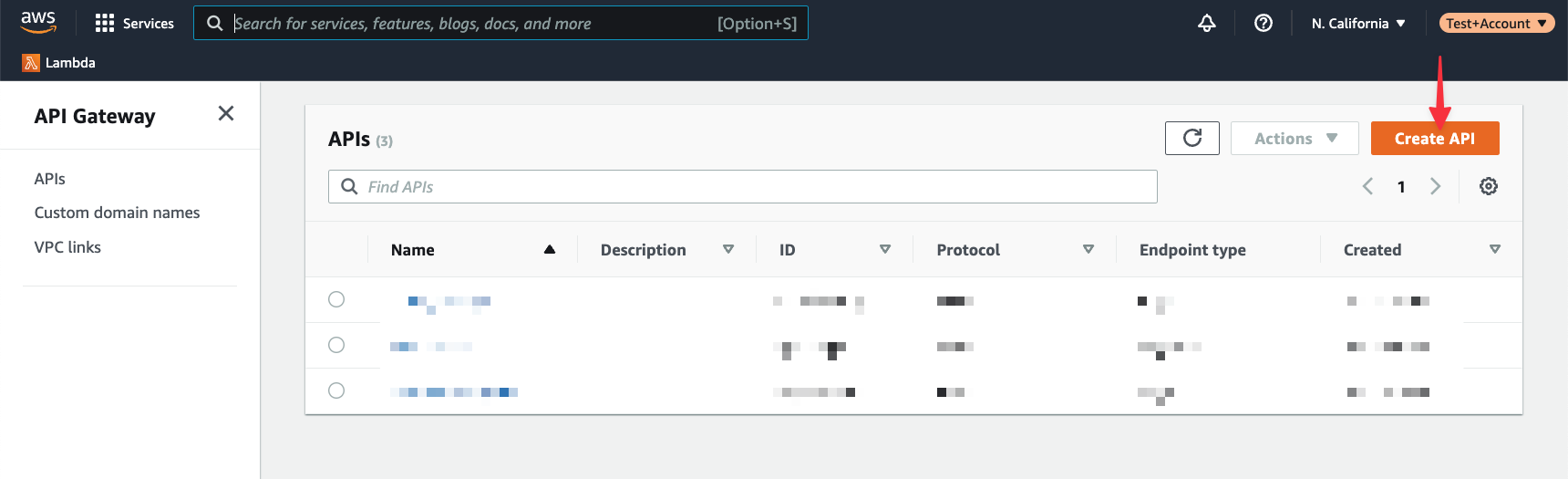Click the Find APIs magnifier icon
The width and height of the screenshot is (1568, 479).
coord(349,186)
